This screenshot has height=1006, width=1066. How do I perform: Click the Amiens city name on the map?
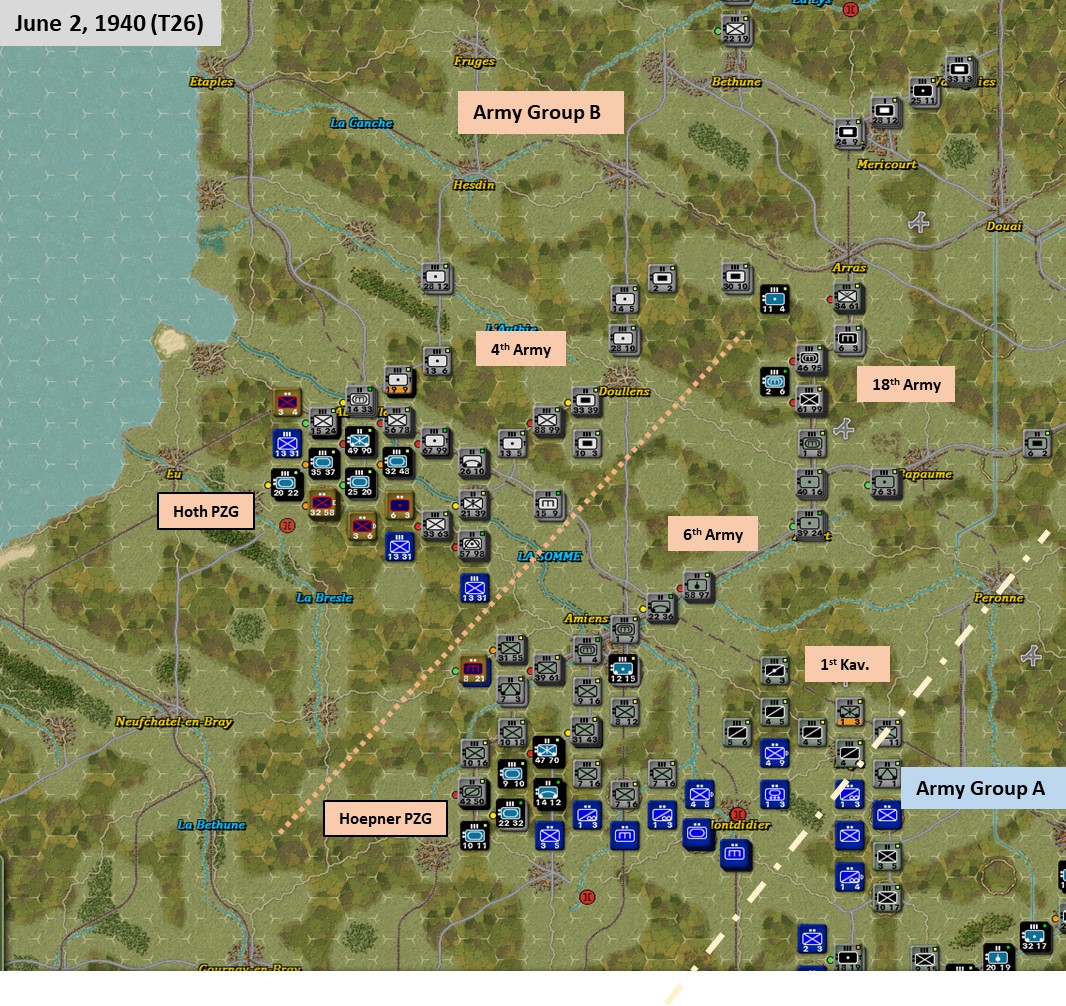[586, 619]
